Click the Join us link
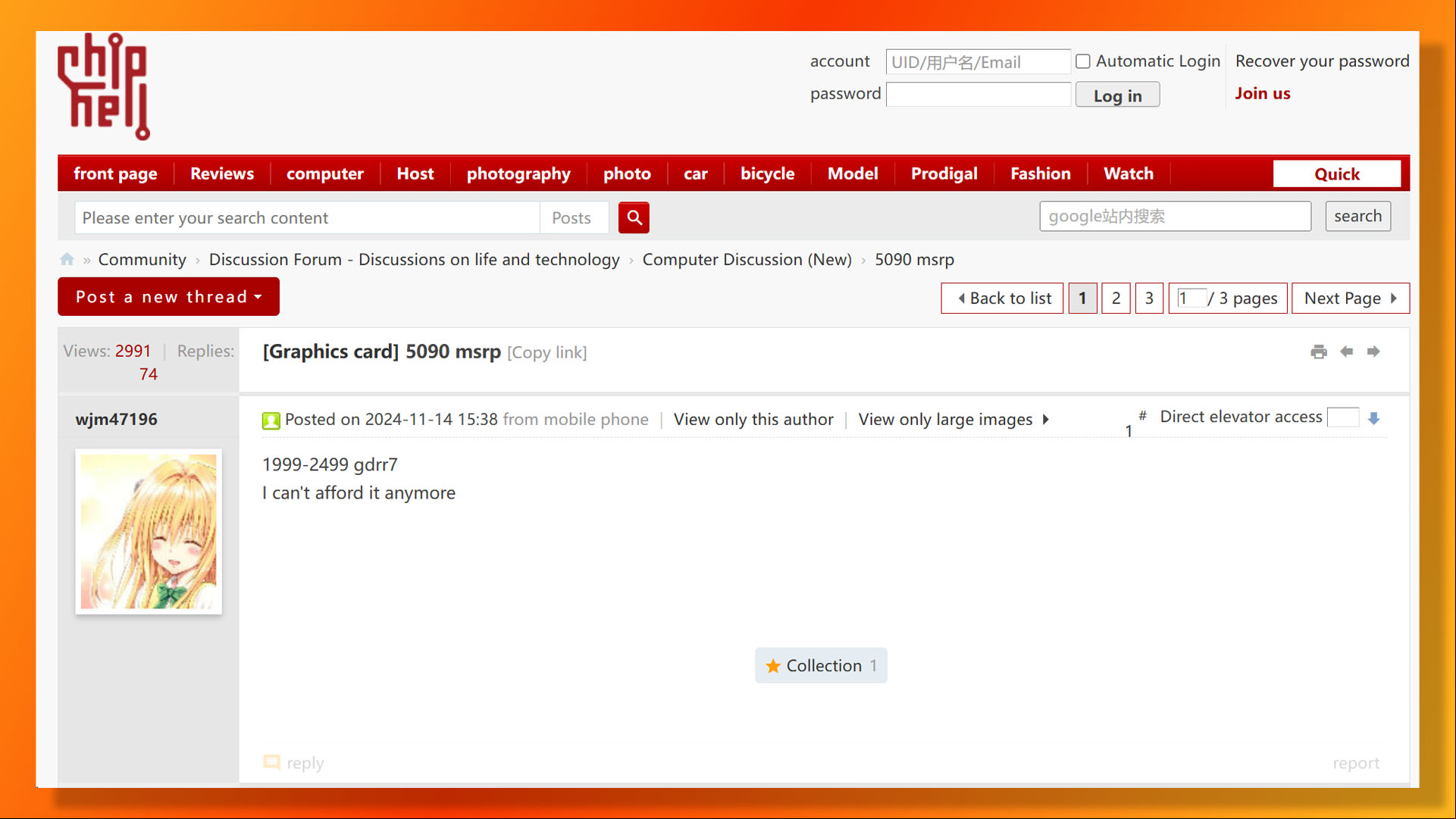The width and height of the screenshot is (1456, 819). click(1262, 93)
